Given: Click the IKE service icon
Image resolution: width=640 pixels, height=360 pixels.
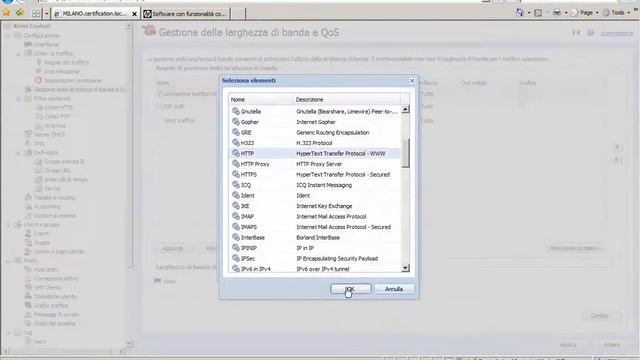Looking at the screenshot, I should click(236, 206).
